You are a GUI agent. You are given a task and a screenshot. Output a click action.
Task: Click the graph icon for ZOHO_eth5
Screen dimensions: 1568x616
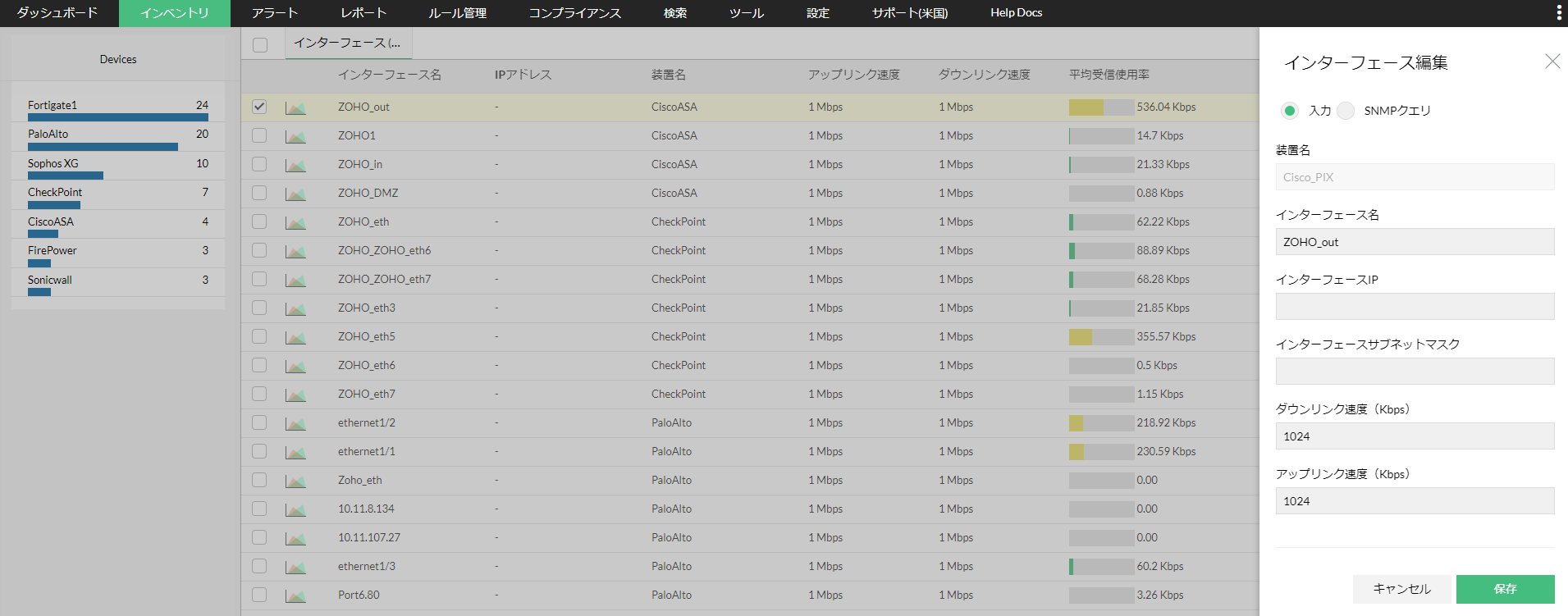295,337
